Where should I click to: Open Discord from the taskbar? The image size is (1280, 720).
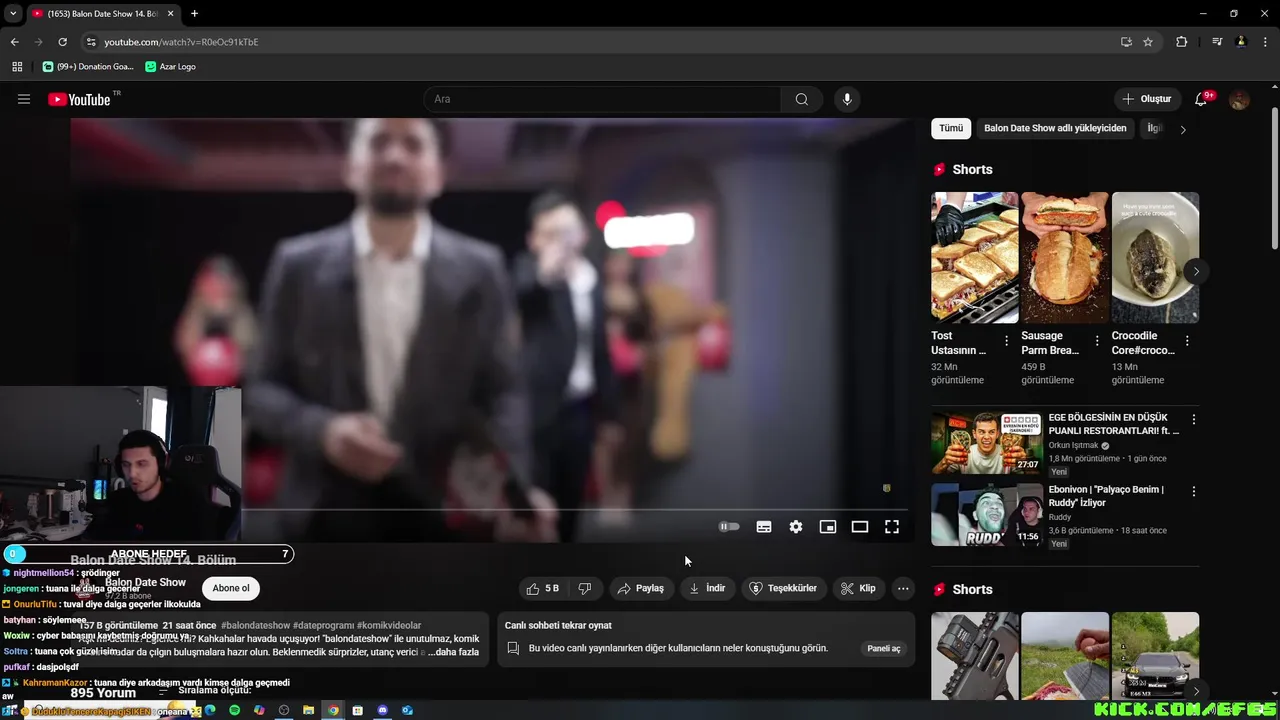[x=382, y=710]
